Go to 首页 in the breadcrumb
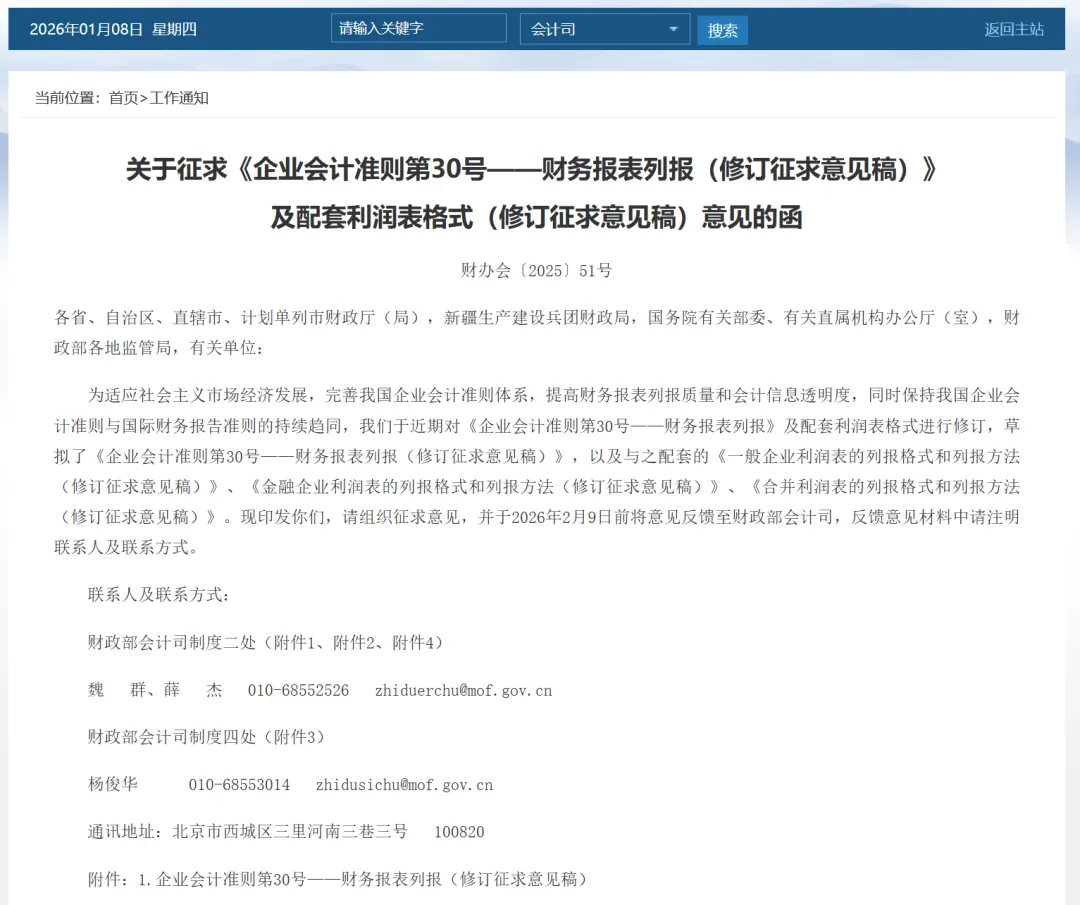Viewport: 1080px width, 905px height. tap(123, 98)
